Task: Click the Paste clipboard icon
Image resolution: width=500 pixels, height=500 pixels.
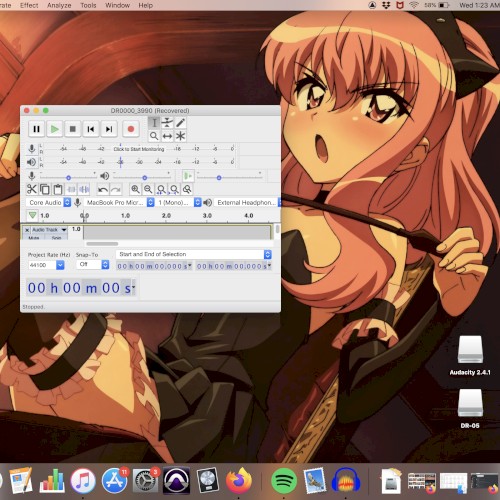Action: pos(58,189)
